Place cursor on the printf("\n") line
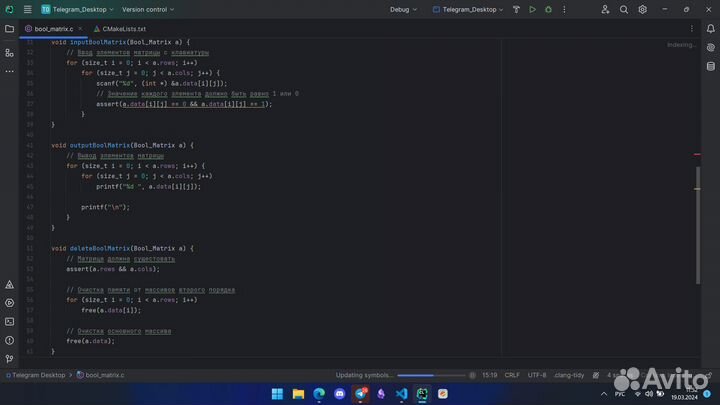Viewport: 720px width, 405px height. click(106, 207)
